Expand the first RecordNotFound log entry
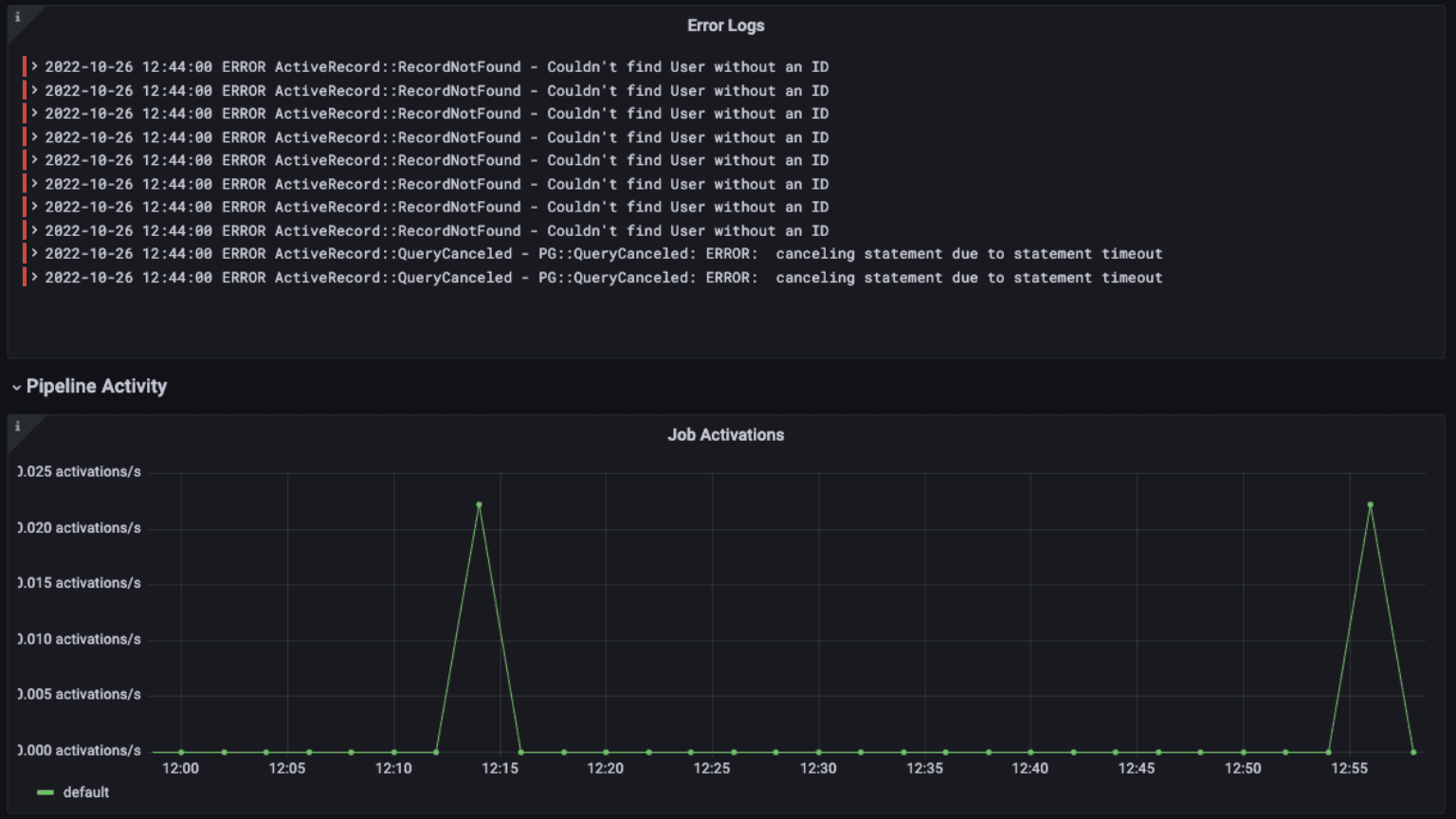This screenshot has height=819, width=1456. click(x=36, y=66)
